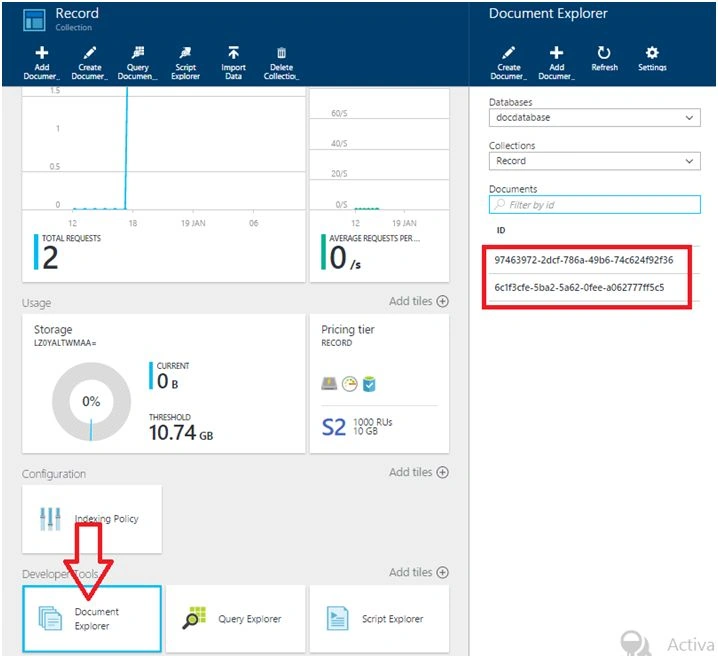Click the Usage section heading
This screenshot has width=718, height=658.
[x=36, y=303]
